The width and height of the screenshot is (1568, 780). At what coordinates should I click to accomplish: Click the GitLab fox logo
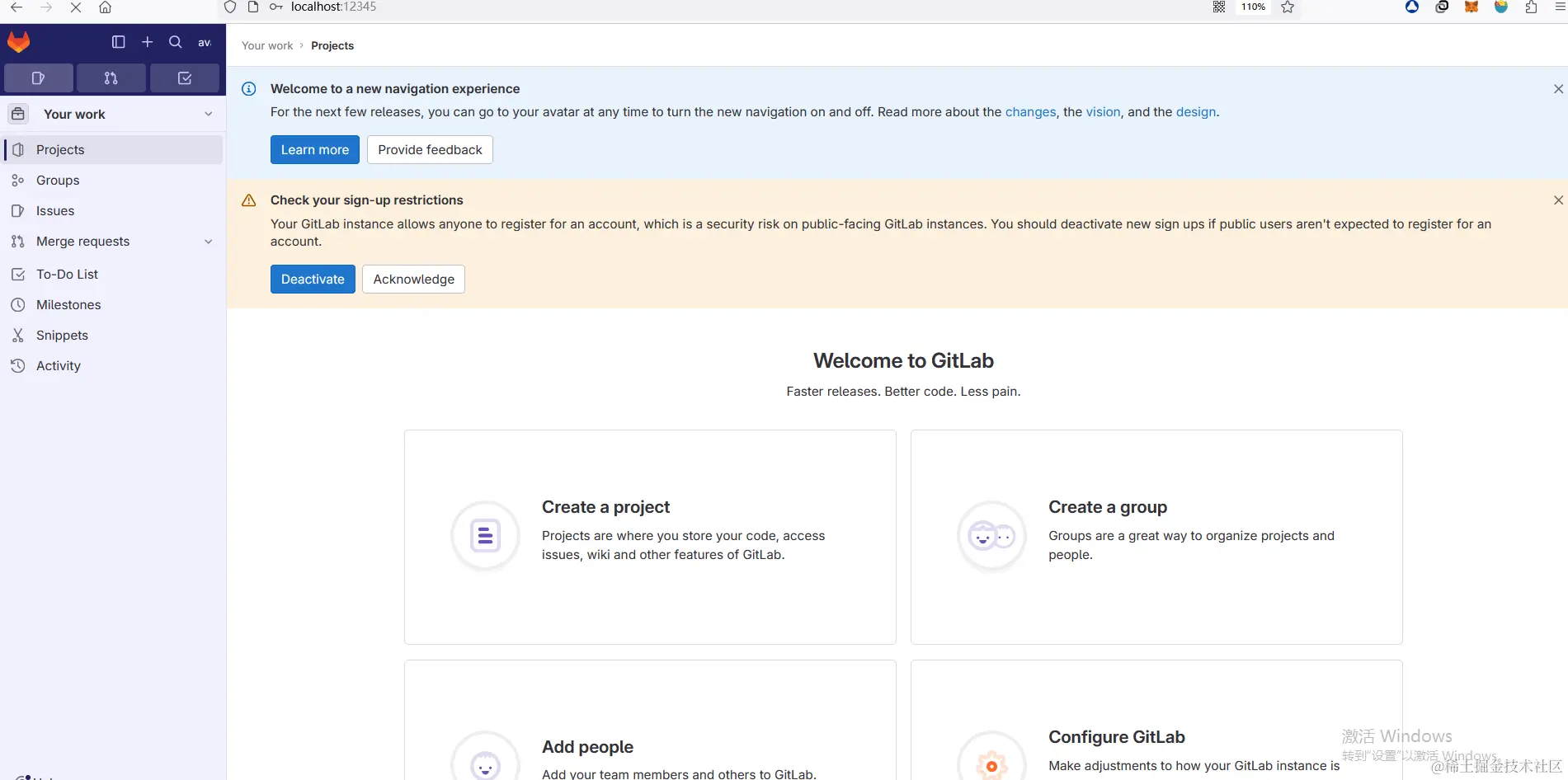click(18, 42)
